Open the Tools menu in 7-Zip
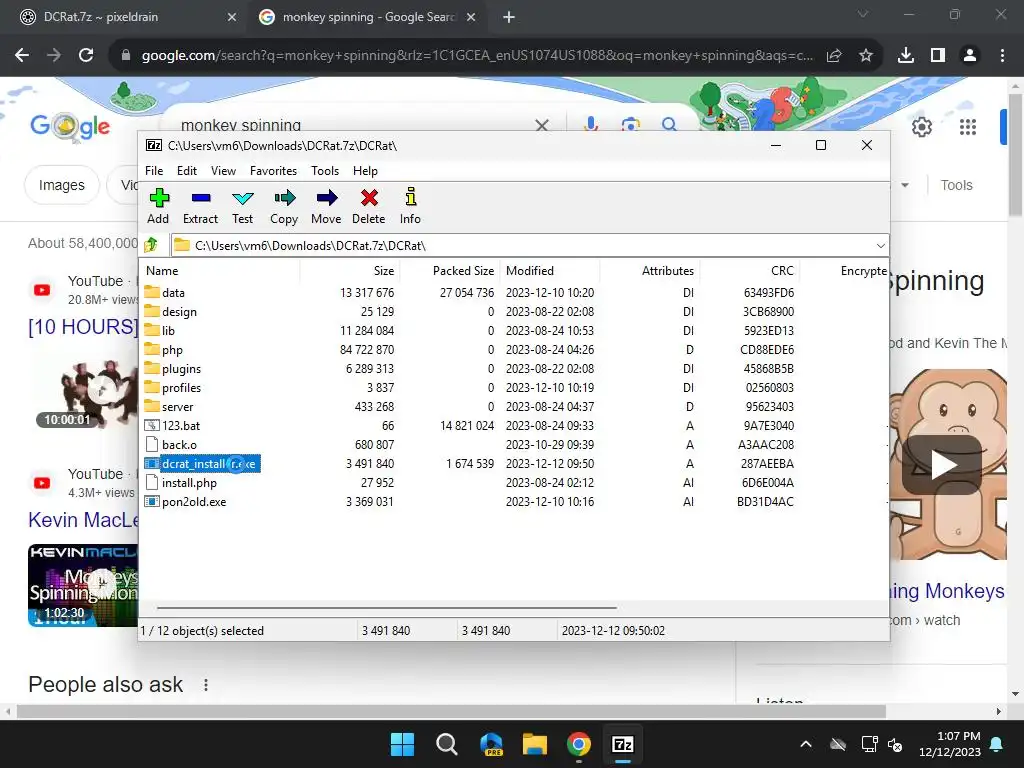 pyautogui.click(x=325, y=170)
